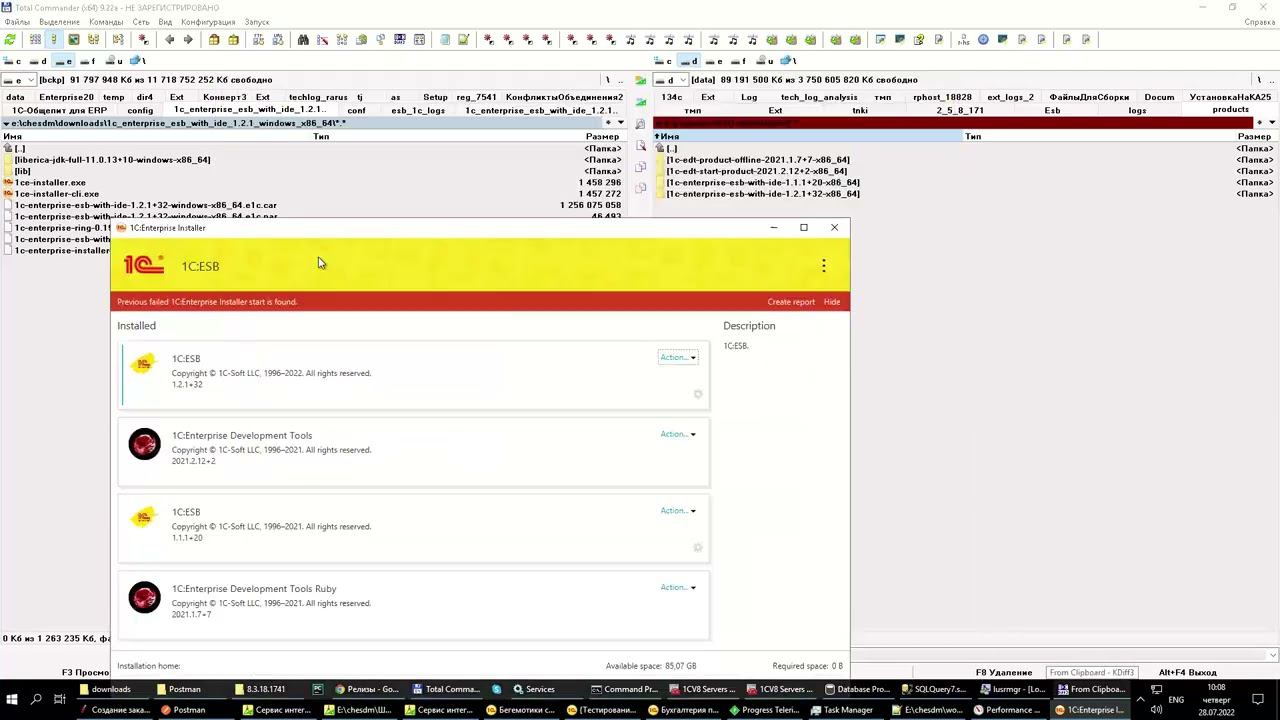
Task: Click the binoculars search icon in toolbar
Action: 303,40
